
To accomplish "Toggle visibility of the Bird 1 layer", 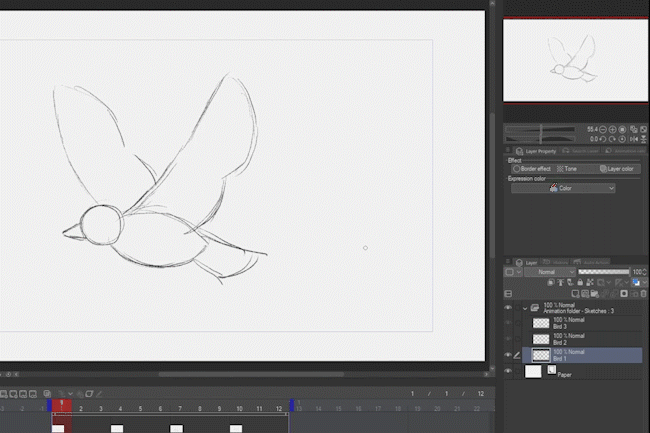I will coord(509,355).
